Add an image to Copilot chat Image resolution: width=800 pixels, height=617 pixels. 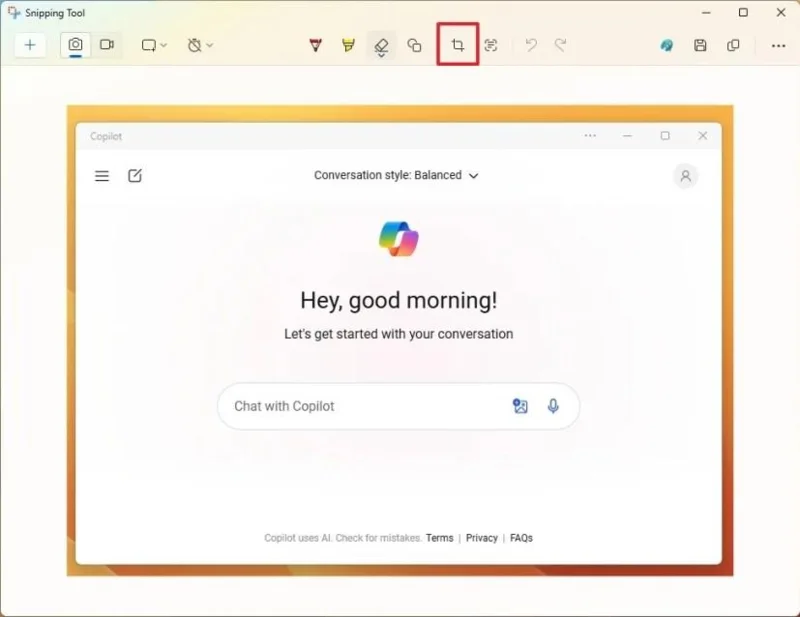(520, 406)
